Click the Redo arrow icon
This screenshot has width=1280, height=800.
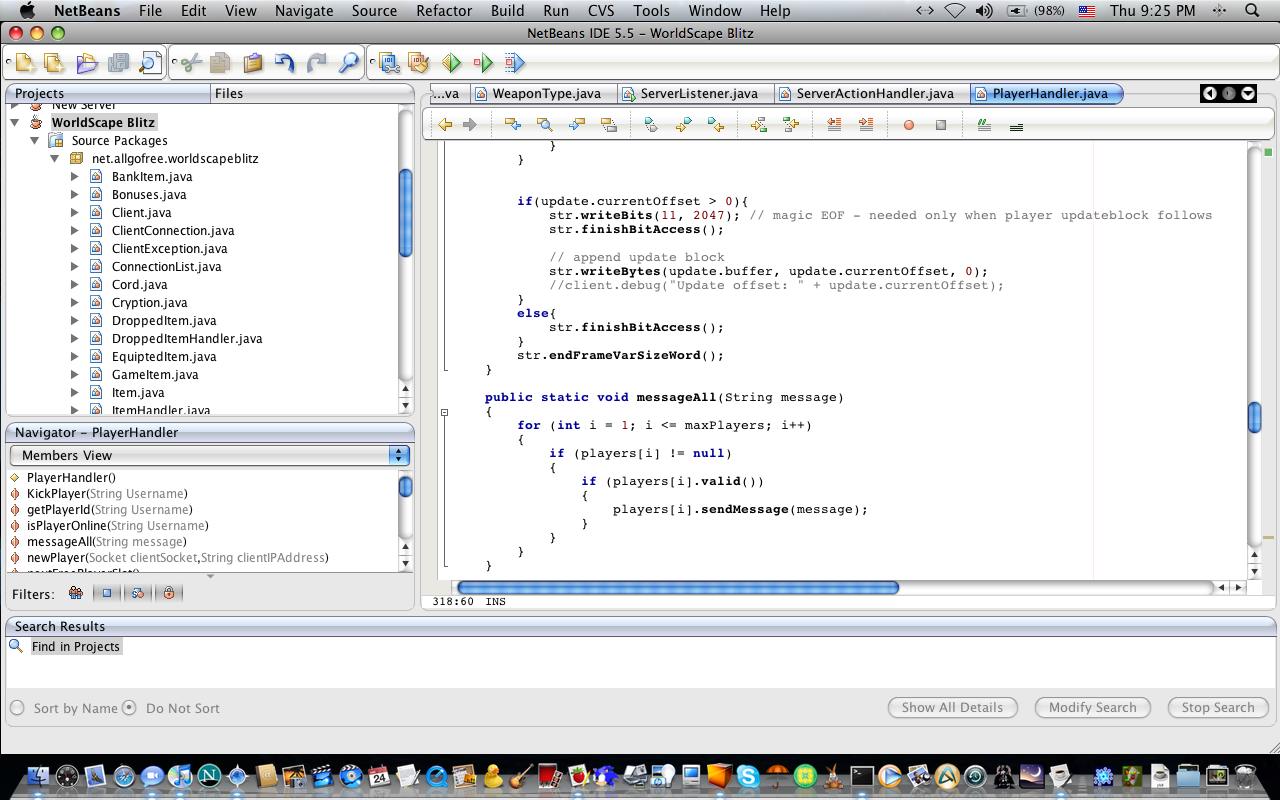pyautogui.click(x=317, y=63)
